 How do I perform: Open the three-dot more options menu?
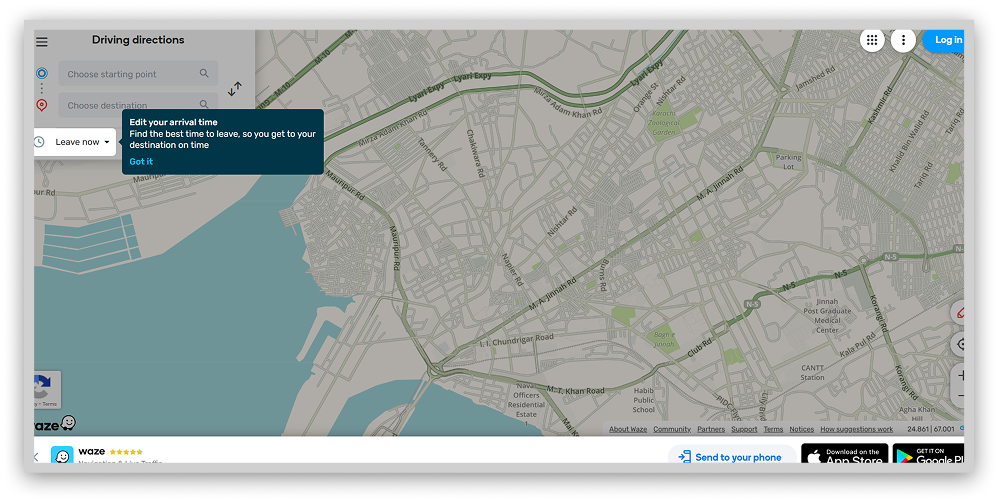(x=903, y=40)
